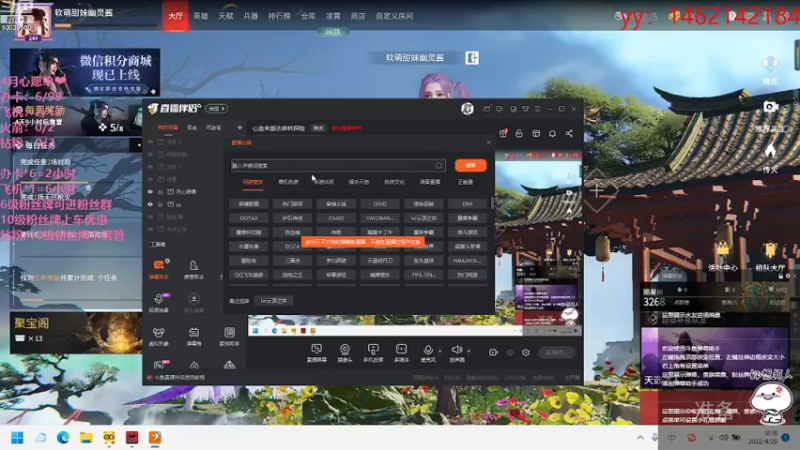
Task: Toggle the eye of the second source row
Action: click(150, 154)
